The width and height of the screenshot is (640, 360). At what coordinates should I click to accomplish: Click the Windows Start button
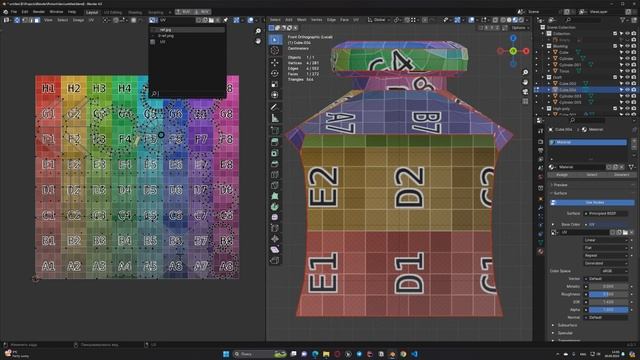coord(226,354)
